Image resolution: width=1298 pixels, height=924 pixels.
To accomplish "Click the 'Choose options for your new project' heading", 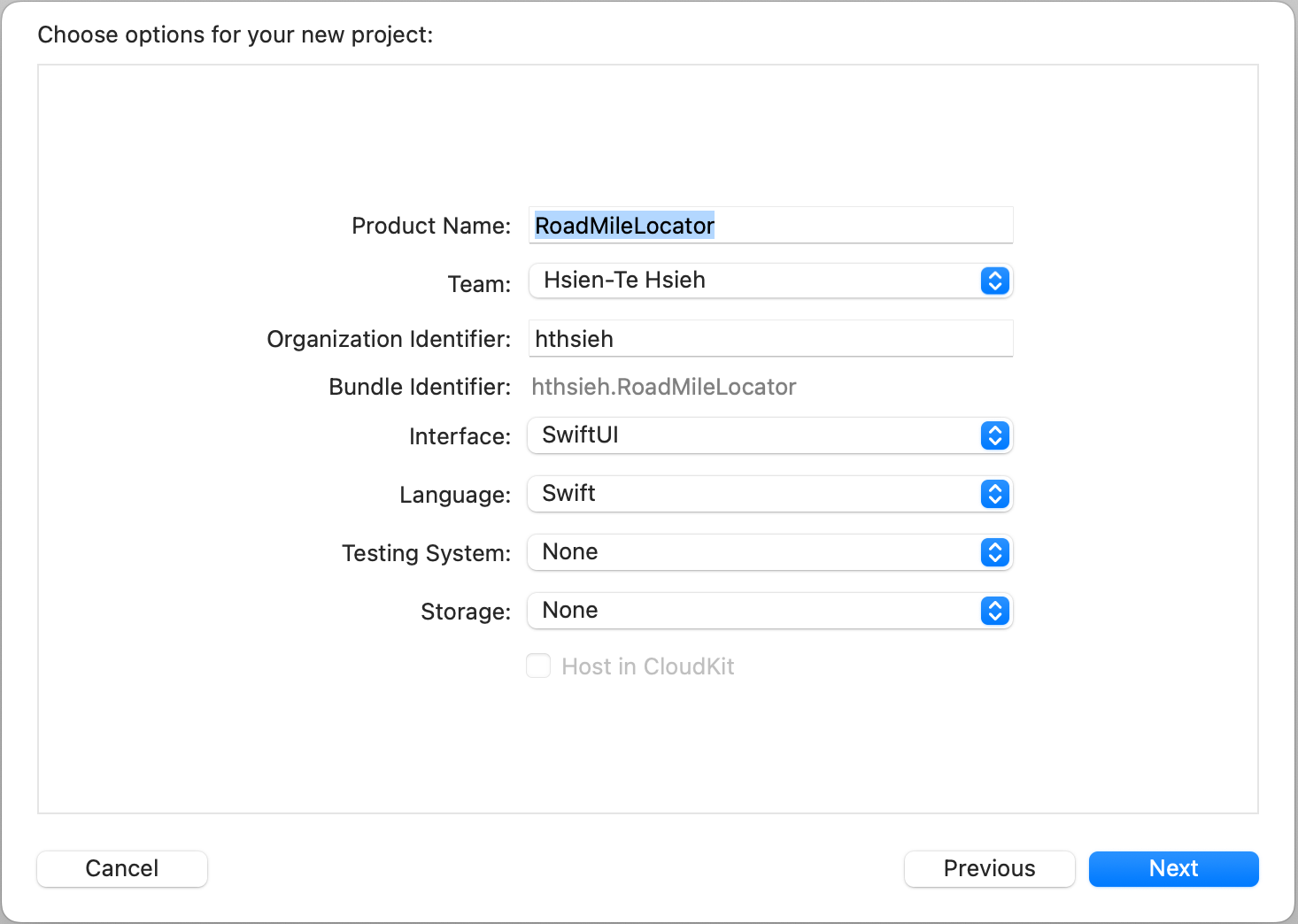I will point(236,35).
